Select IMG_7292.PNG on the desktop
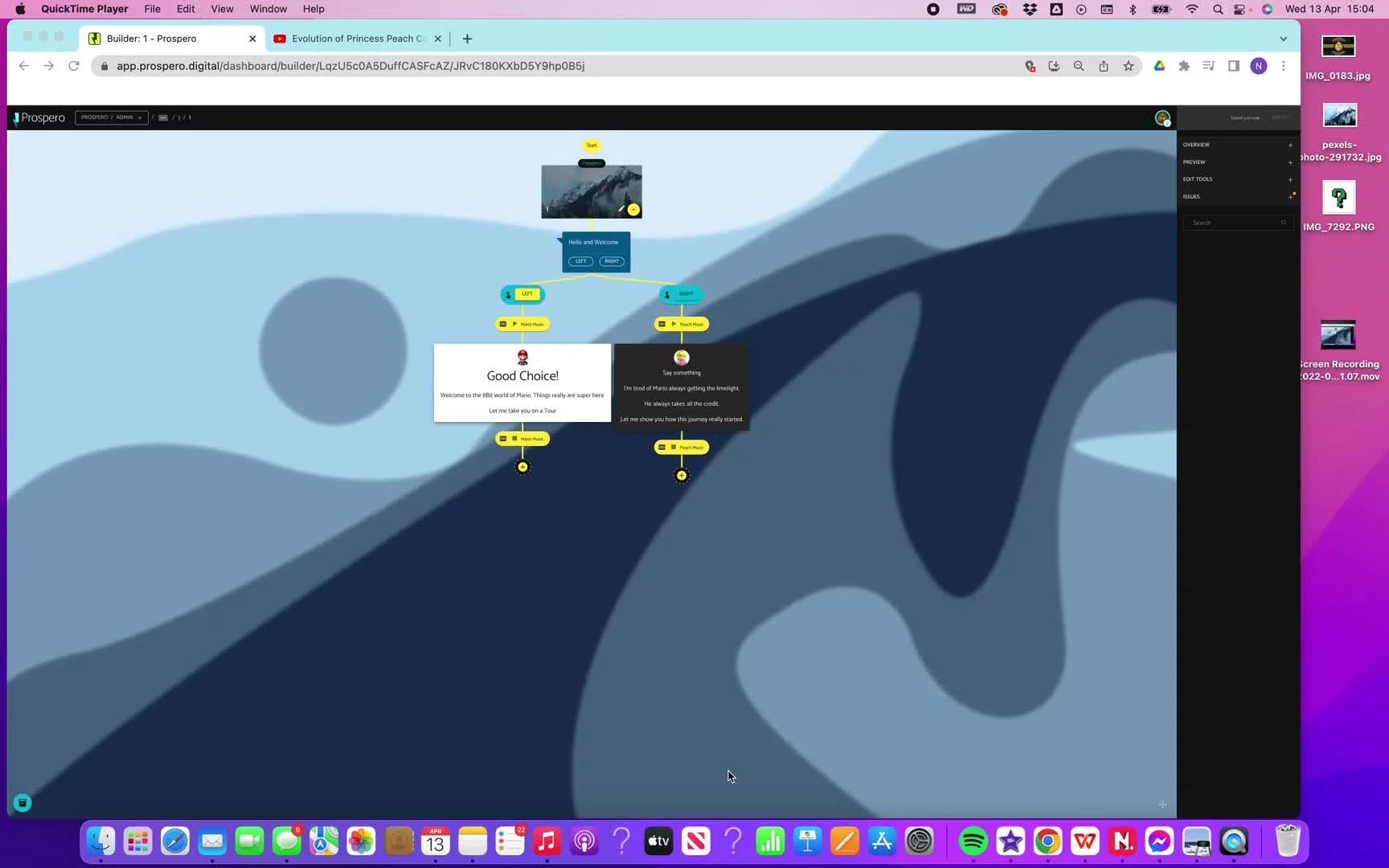Viewport: 1389px width, 868px height. click(1338, 205)
